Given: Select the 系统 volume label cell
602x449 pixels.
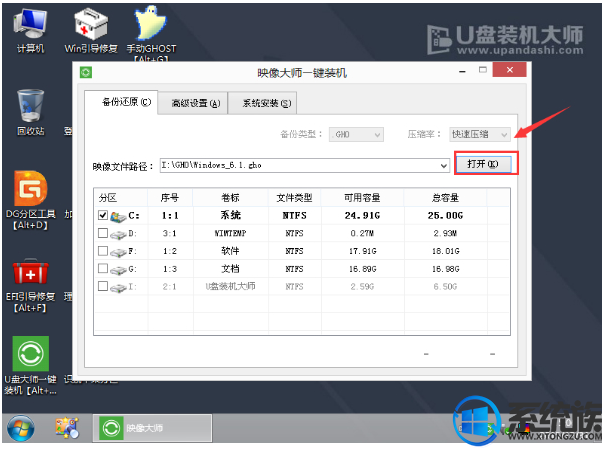Looking at the screenshot, I should tap(230, 215).
